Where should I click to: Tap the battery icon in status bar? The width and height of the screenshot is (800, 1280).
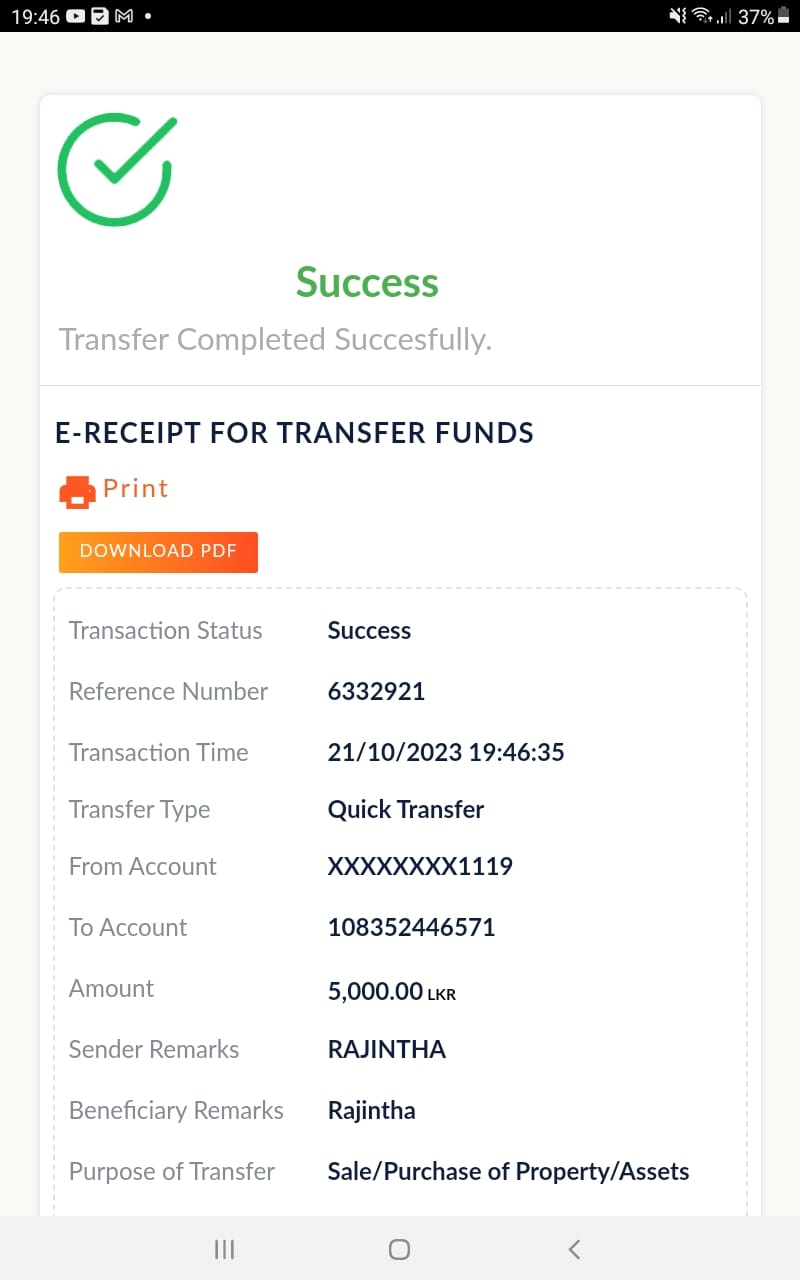(784, 17)
